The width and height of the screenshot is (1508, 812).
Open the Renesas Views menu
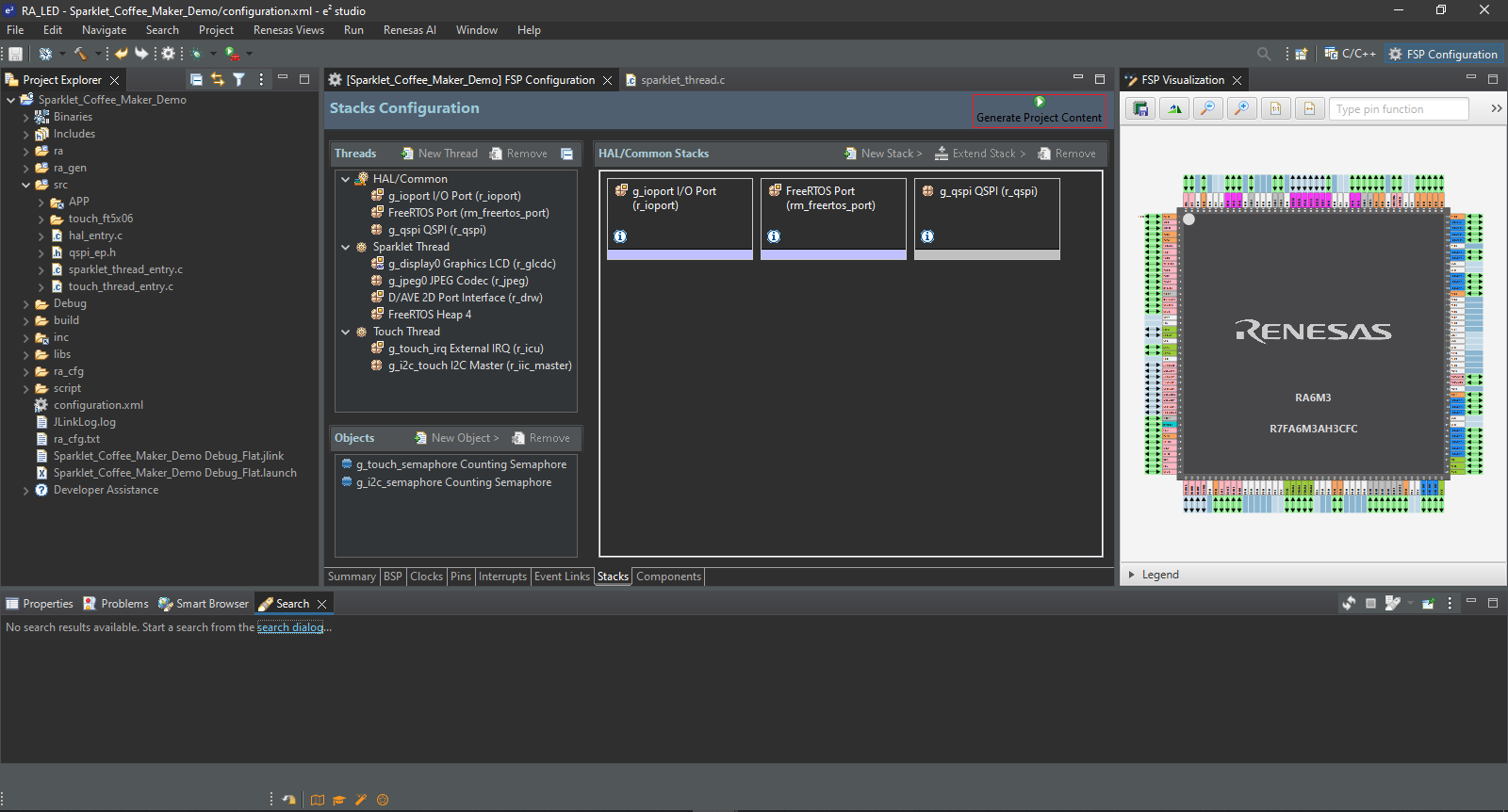(x=288, y=30)
